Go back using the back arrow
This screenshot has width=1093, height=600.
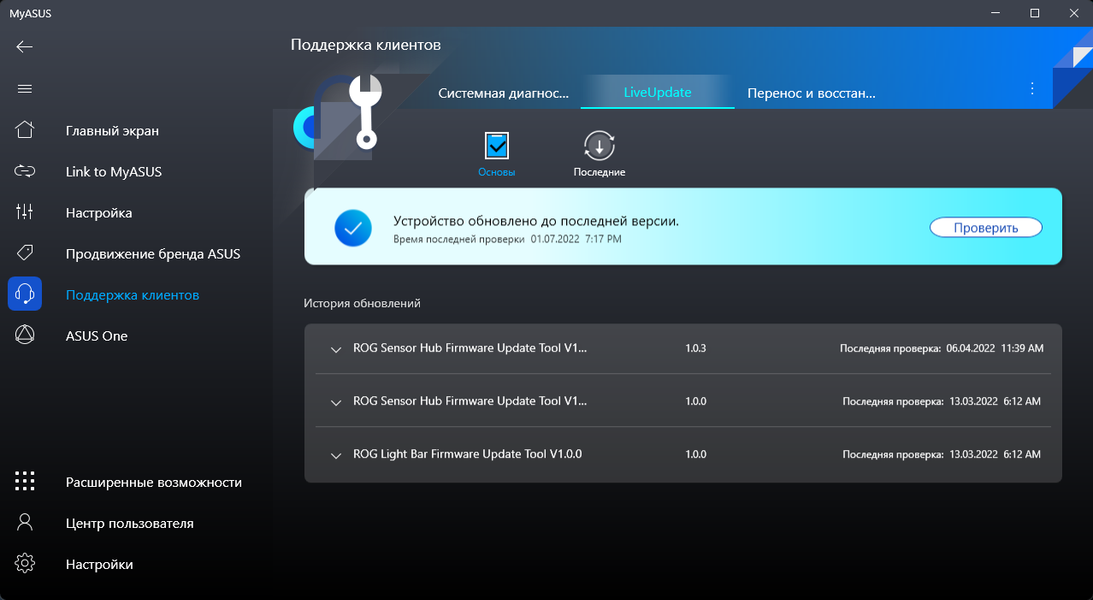pos(24,47)
